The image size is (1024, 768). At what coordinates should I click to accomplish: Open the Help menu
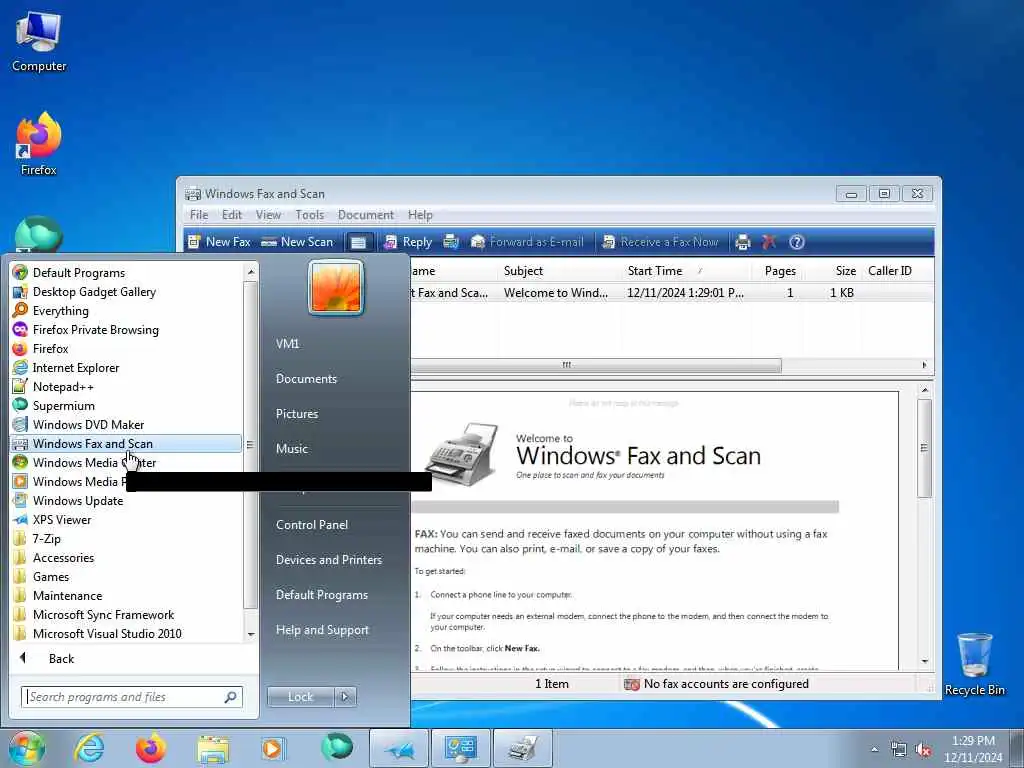[420, 215]
